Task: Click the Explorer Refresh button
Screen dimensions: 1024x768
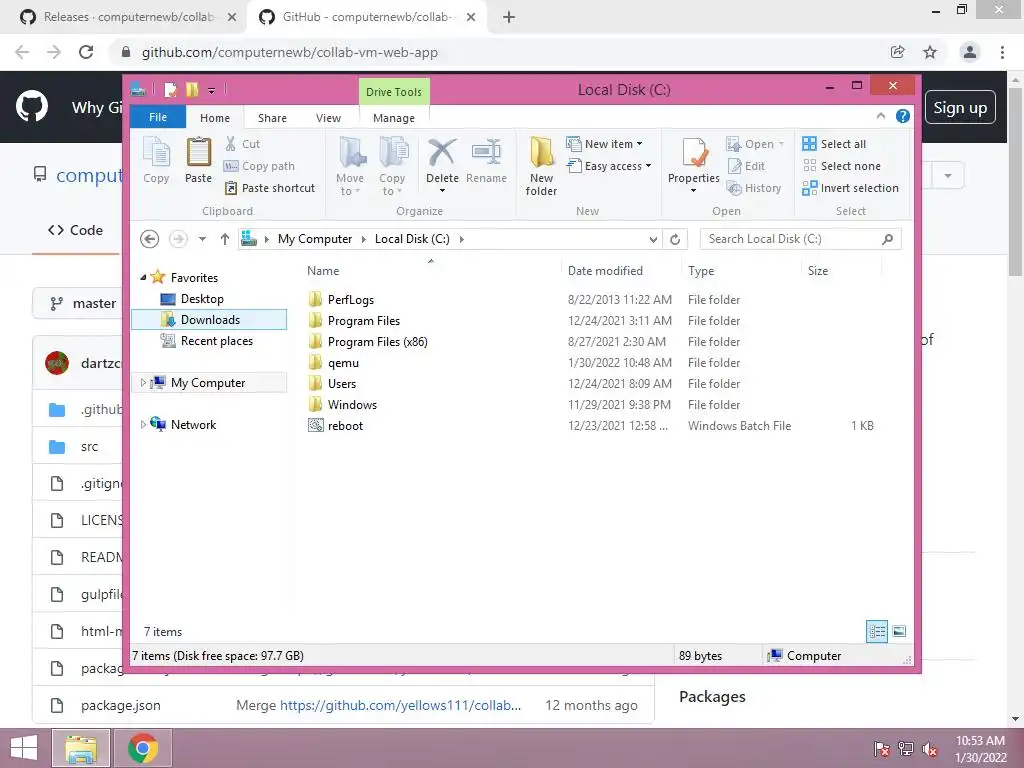Action: [x=675, y=240]
